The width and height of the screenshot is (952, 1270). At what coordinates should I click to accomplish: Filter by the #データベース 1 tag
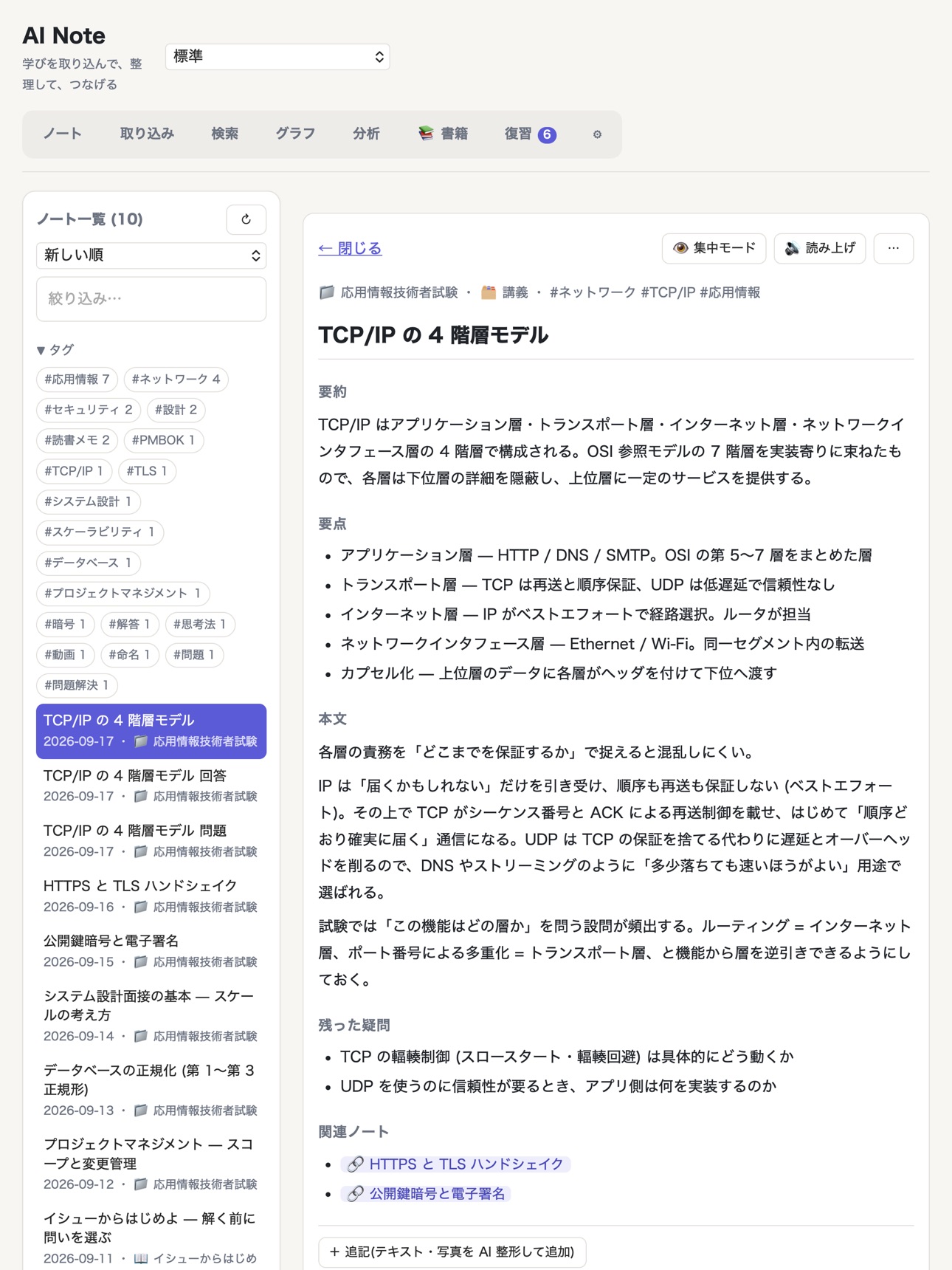click(x=88, y=563)
